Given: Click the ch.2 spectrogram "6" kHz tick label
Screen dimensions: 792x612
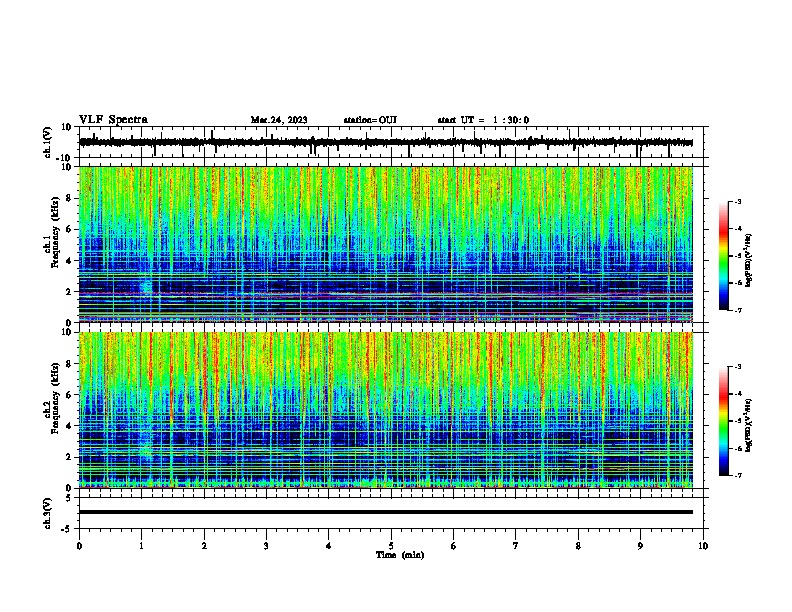Looking at the screenshot, I should 69,395.
